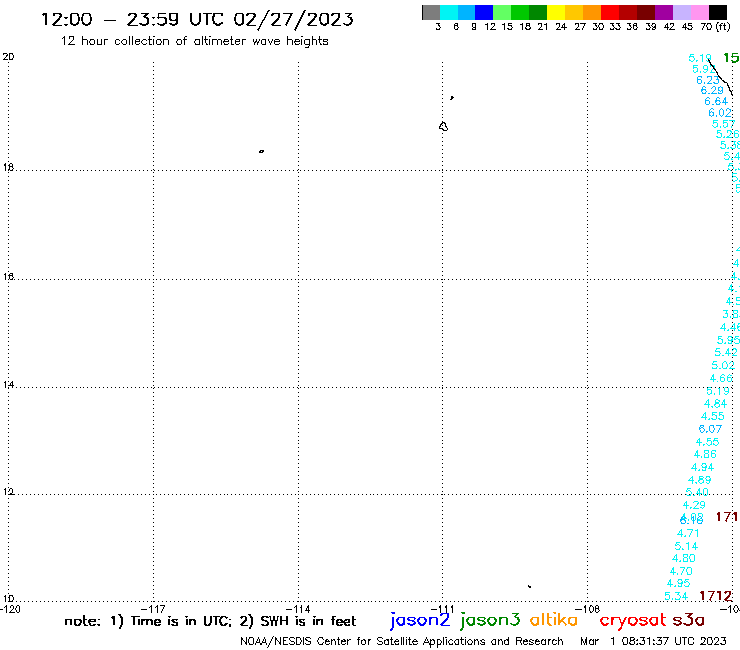
Task: Select the dark blue 12 ft legend swatch
Action: point(485,12)
